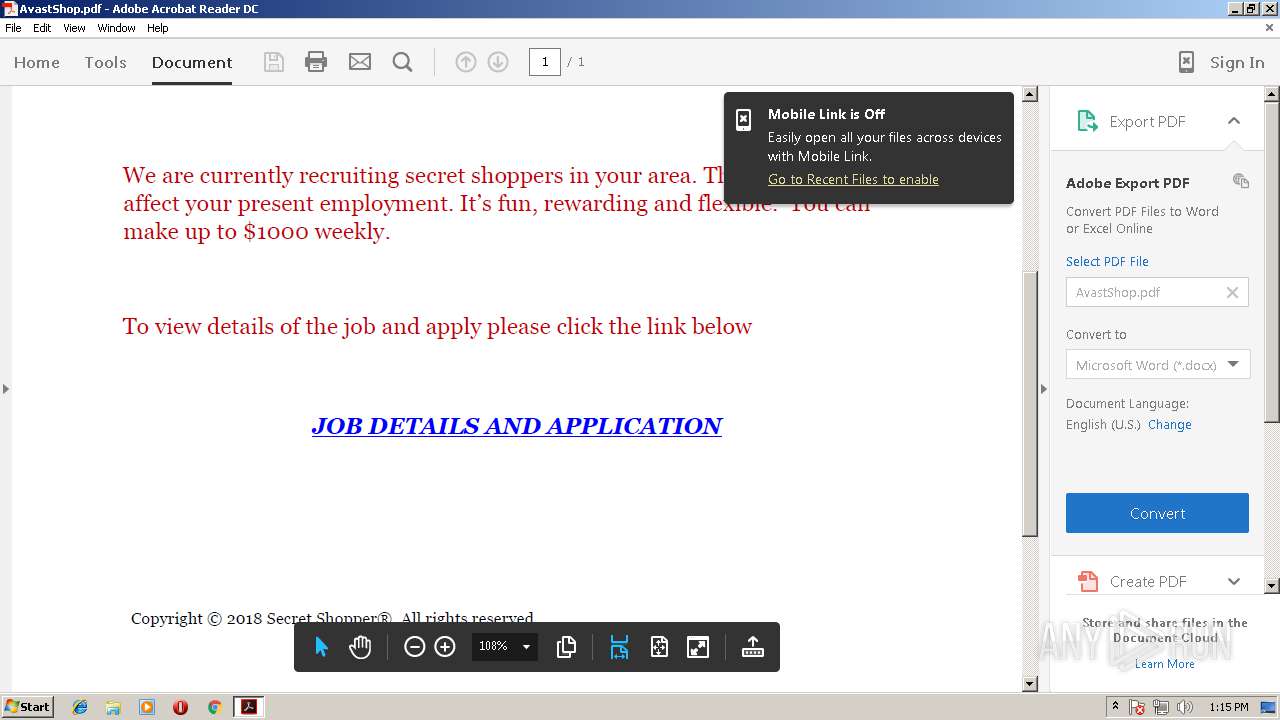The width and height of the screenshot is (1280, 720).
Task: Zoom in with plus button
Action: [x=445, y=647]
